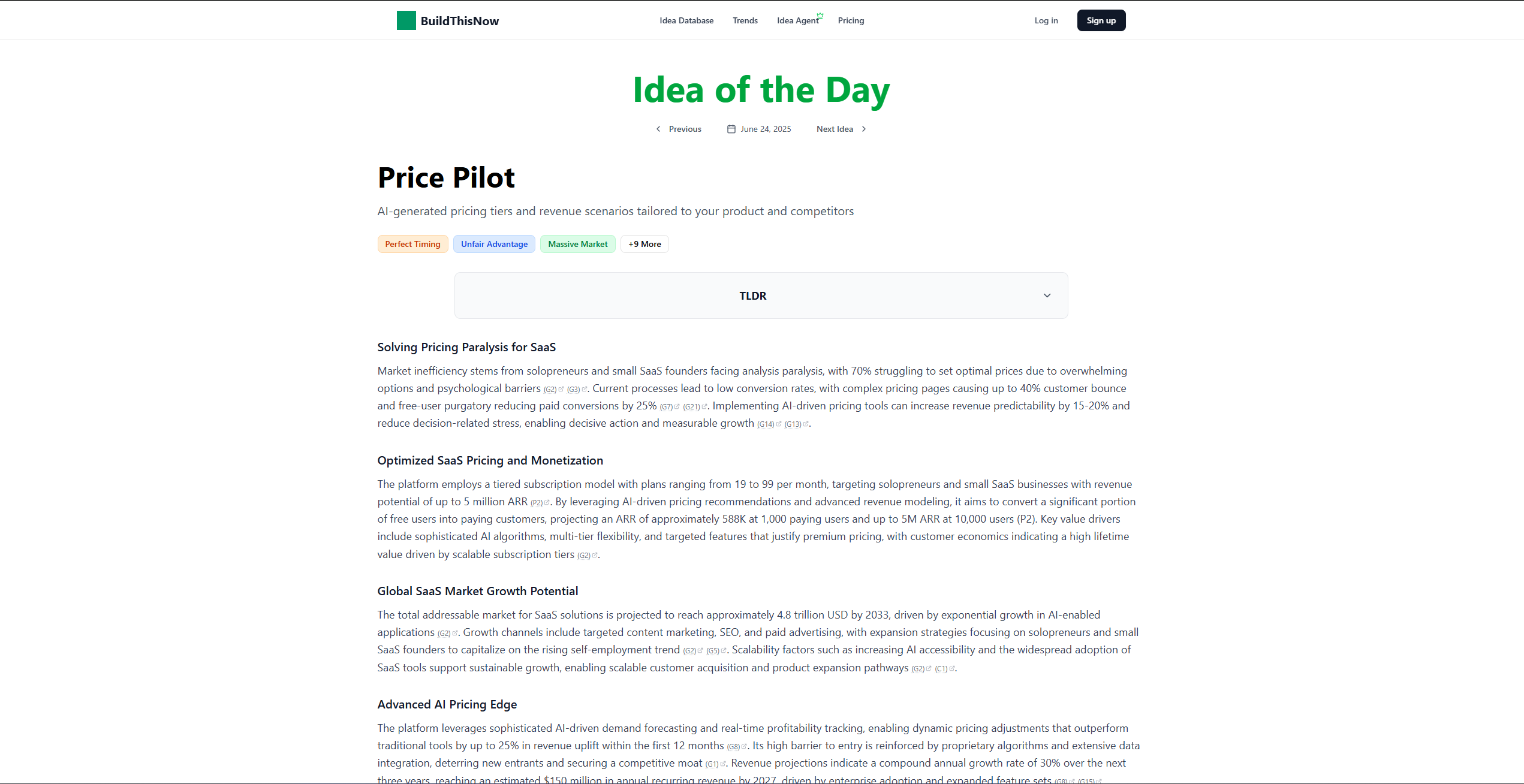
Task: Click the green BuildThisNow logo square
Action: click(x=406, y=20)
